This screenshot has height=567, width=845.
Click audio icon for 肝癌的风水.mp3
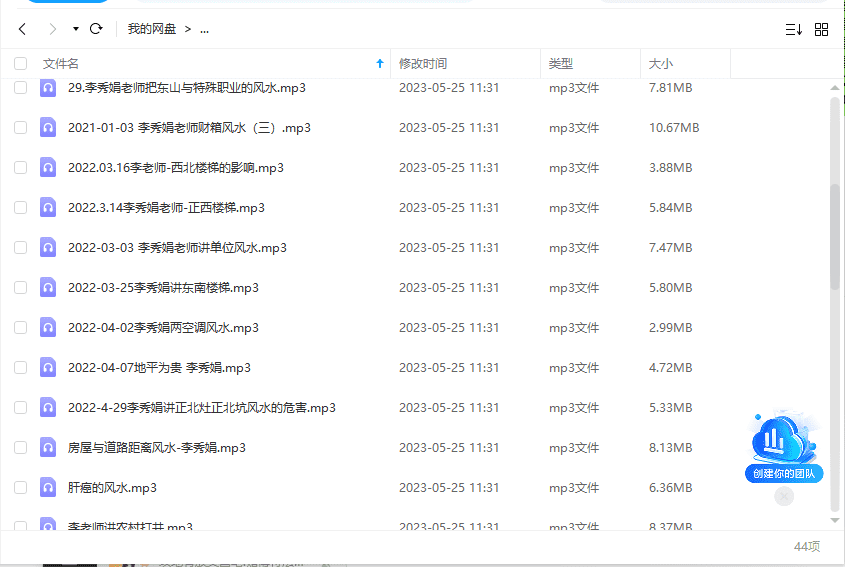pyautogui.click(x=47, y=488)
